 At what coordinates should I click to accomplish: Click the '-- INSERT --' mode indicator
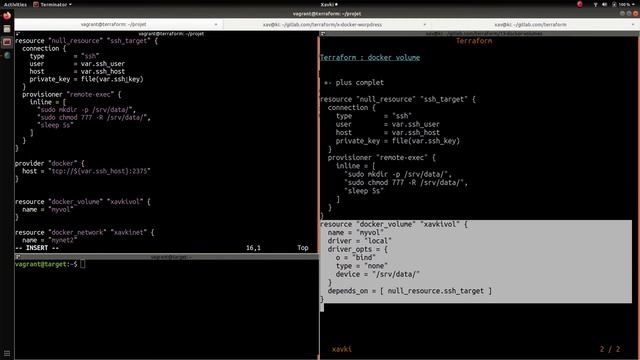pyautogui.click(x=37, y=248)
